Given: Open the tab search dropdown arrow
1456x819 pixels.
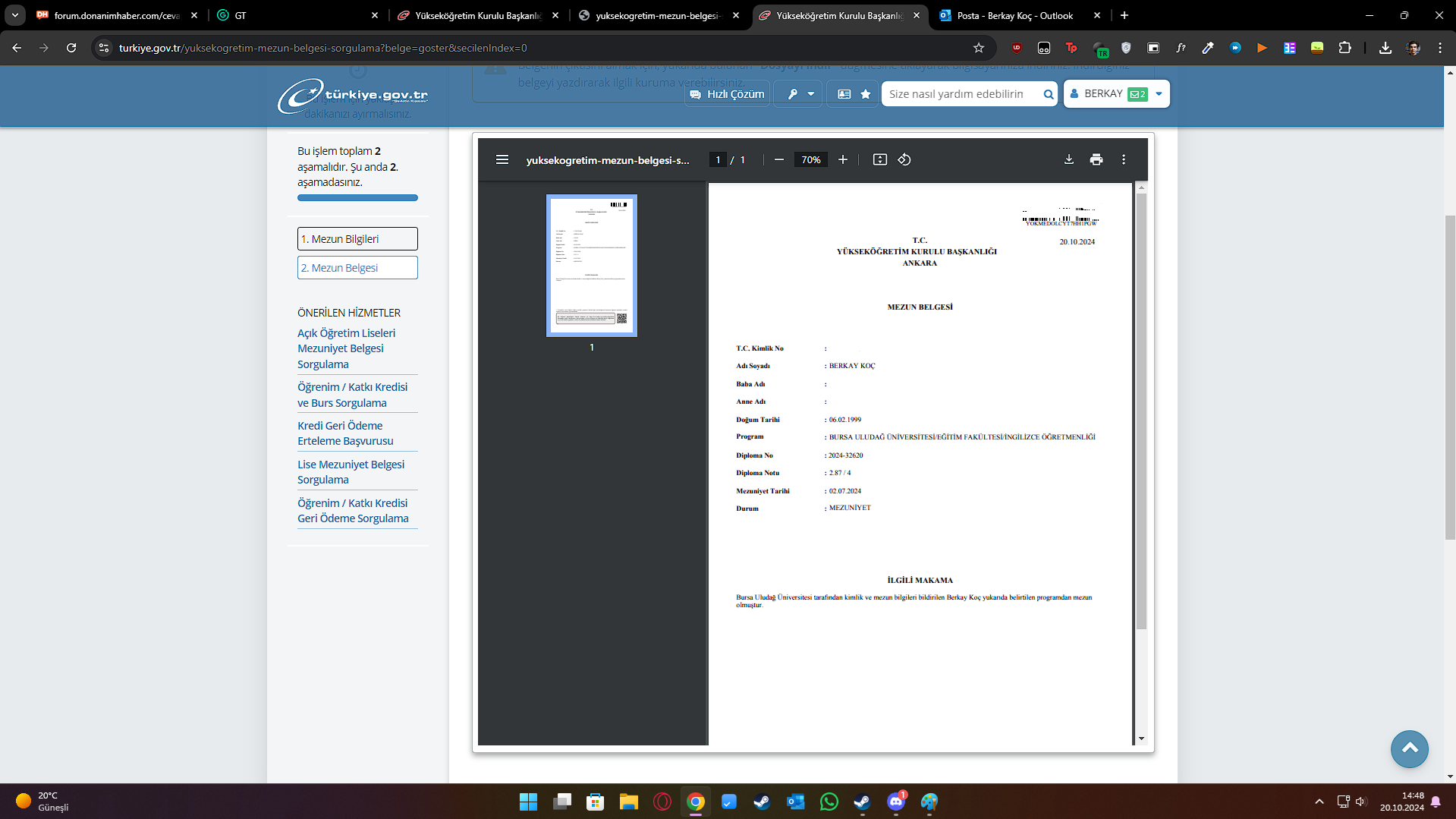Looking at the screenshot, I should [14, 15].
